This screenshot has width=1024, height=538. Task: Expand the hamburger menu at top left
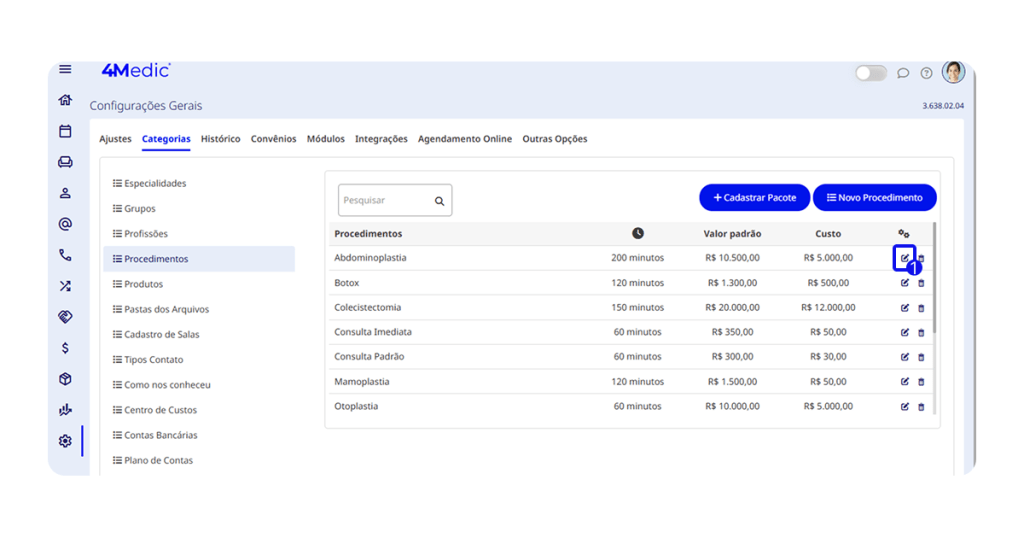point(65,69)
